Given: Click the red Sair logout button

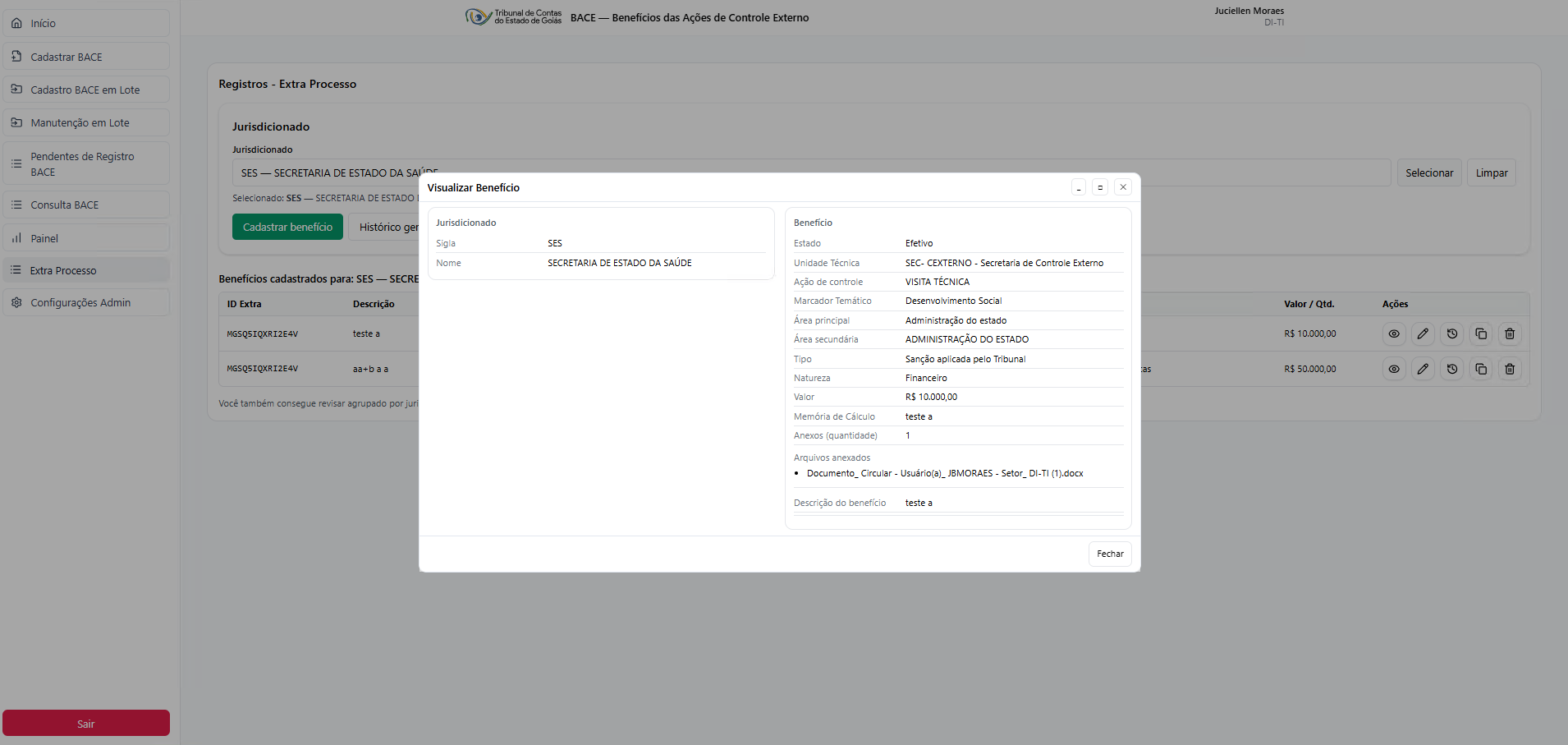Looking at the screenshot, I should [x=86, y=724].
